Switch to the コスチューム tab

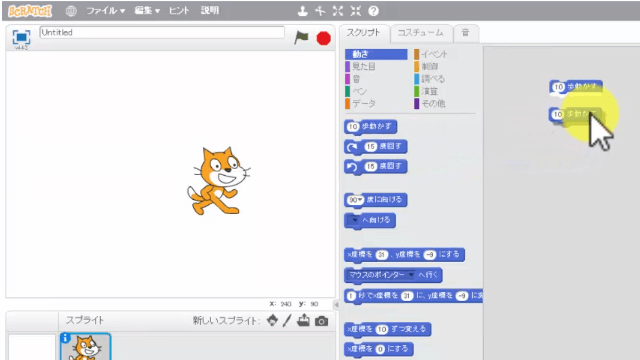click(420, 33)
